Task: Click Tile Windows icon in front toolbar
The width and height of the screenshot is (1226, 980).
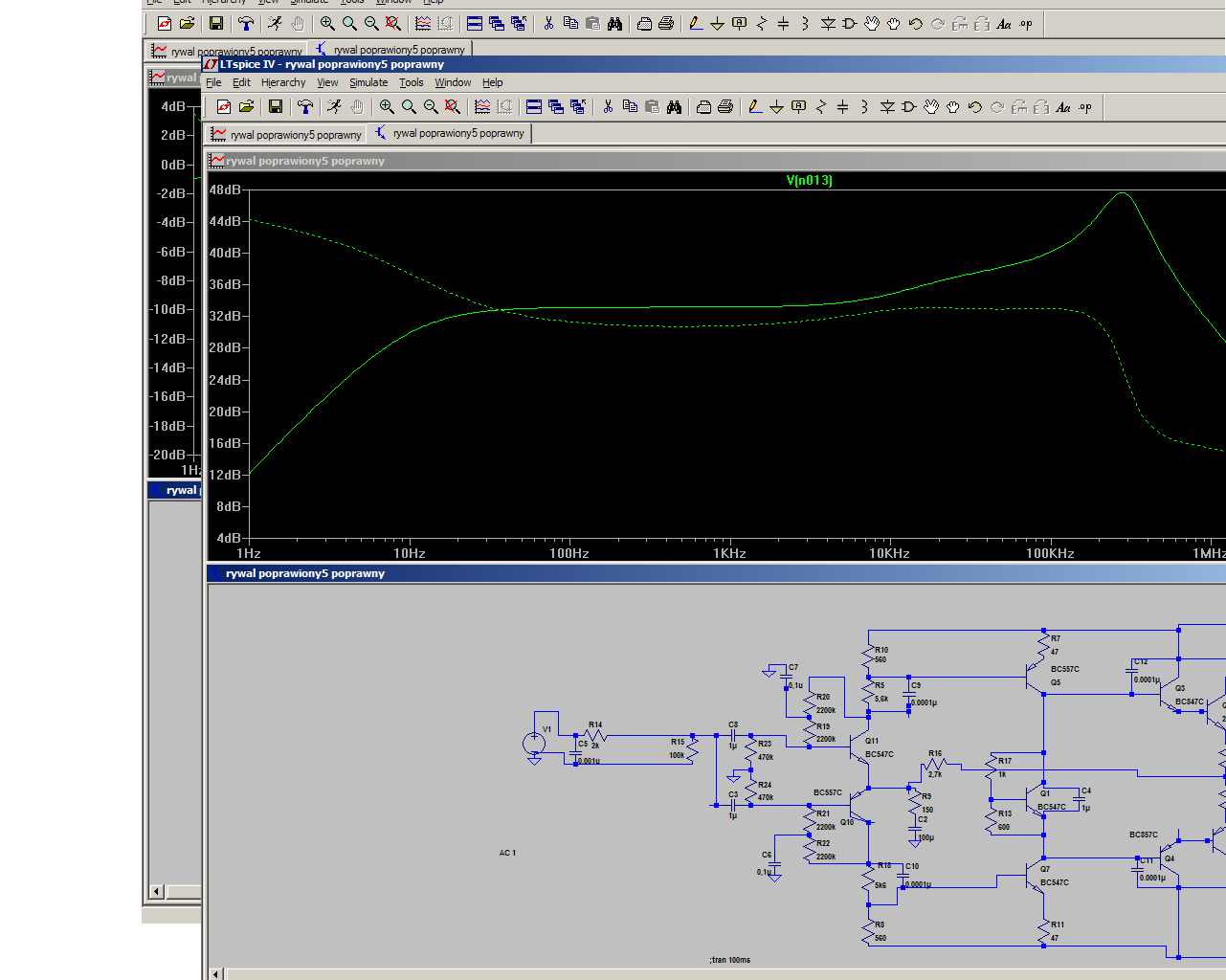Action: click(x=534, y=107)
